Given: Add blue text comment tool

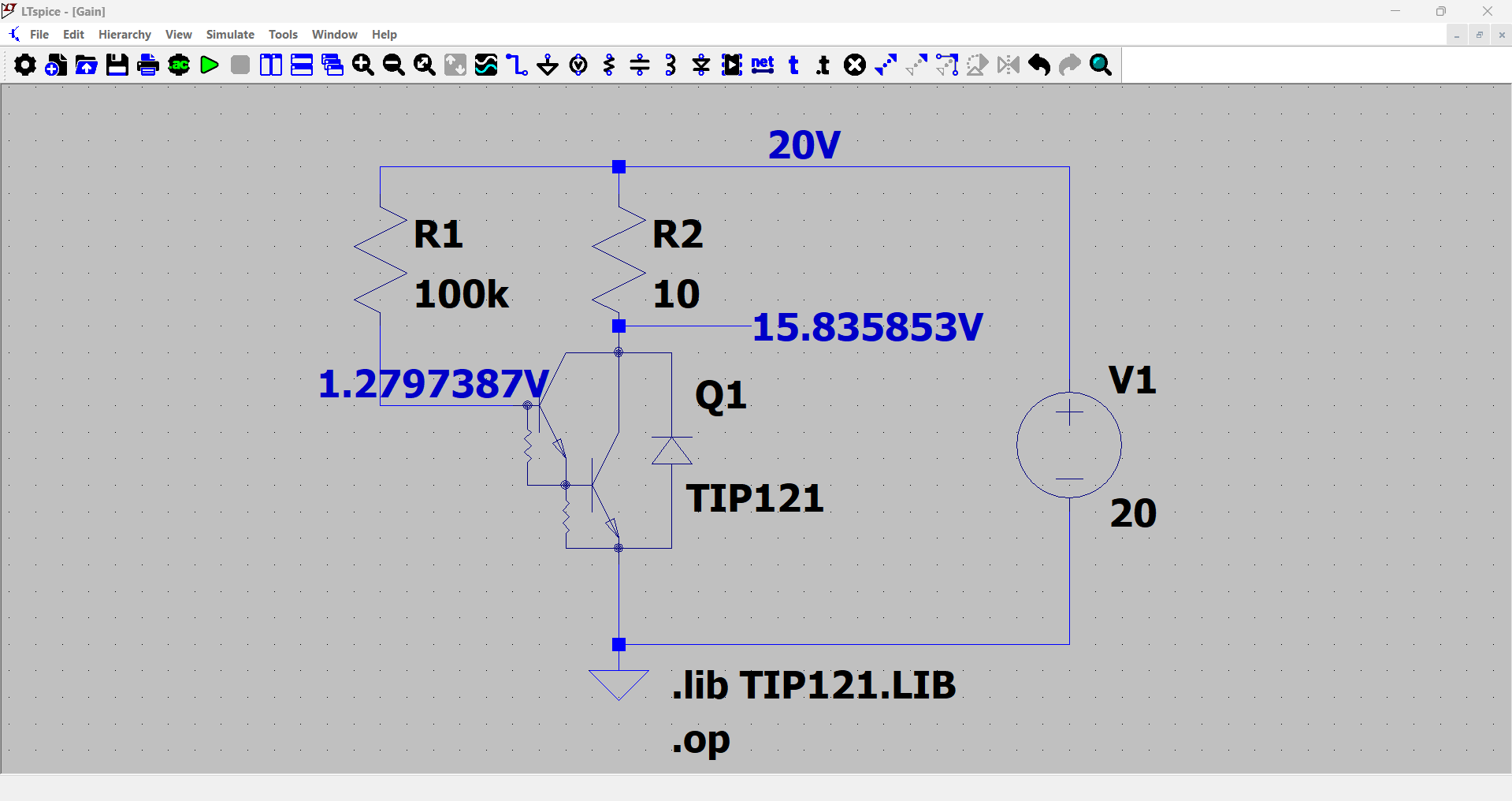Looking at the screenshot, I should [793, 65].
